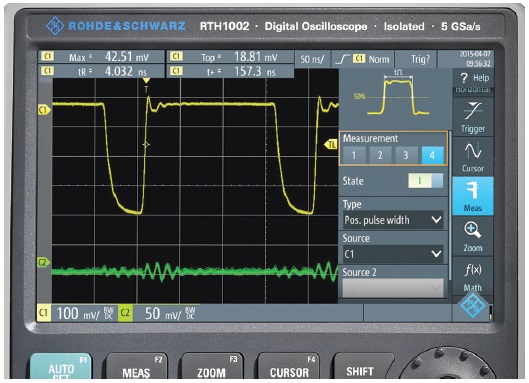
Task: Select measurement tab 2
Action: (380, 155)
